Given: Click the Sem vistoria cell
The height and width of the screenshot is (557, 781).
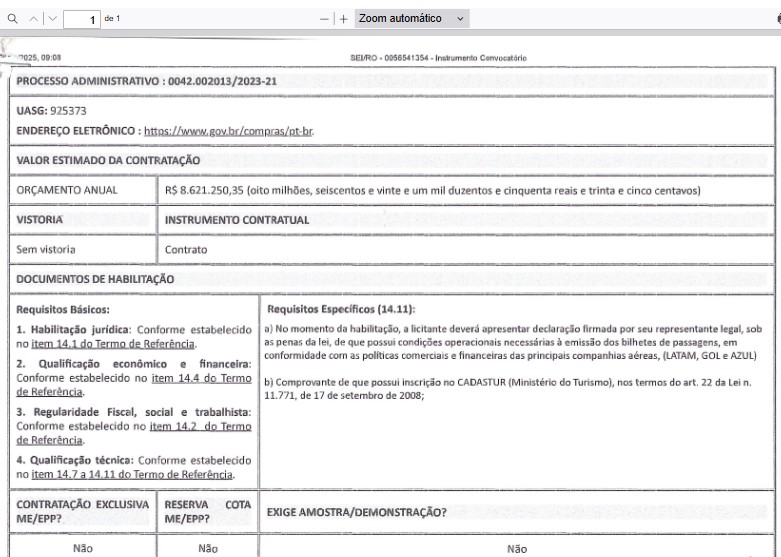Looking at the screenshot, I should coord(47,248).
